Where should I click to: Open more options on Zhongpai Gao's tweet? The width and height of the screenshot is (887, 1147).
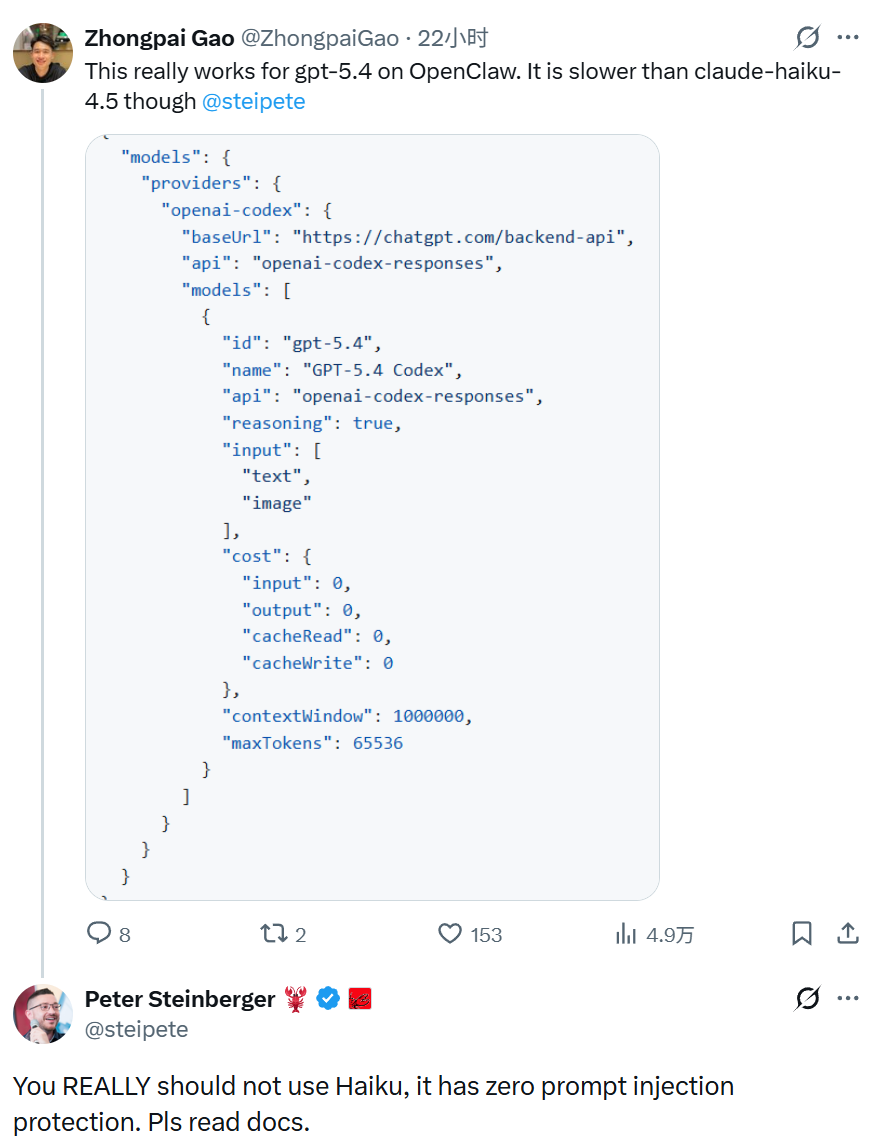[848, 37]
